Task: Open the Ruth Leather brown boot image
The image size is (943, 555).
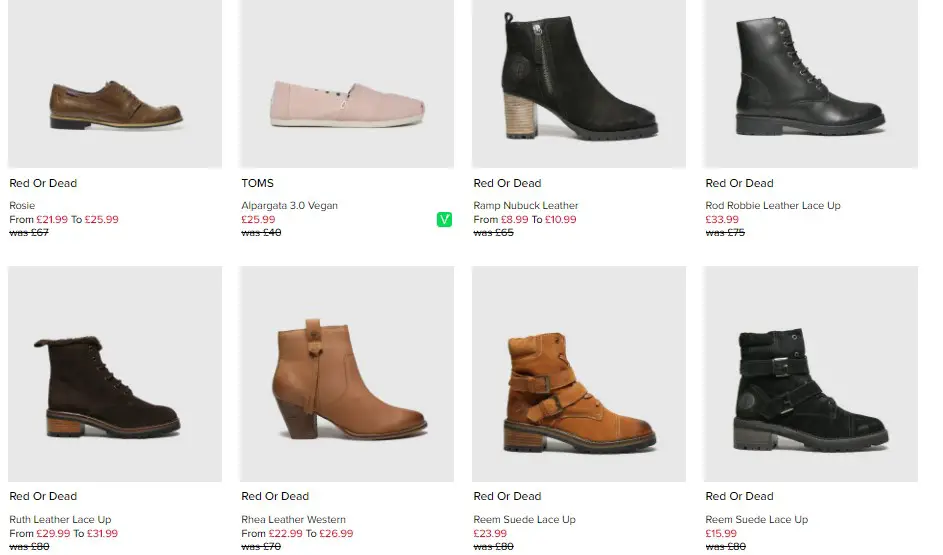Action: point(115,374)
